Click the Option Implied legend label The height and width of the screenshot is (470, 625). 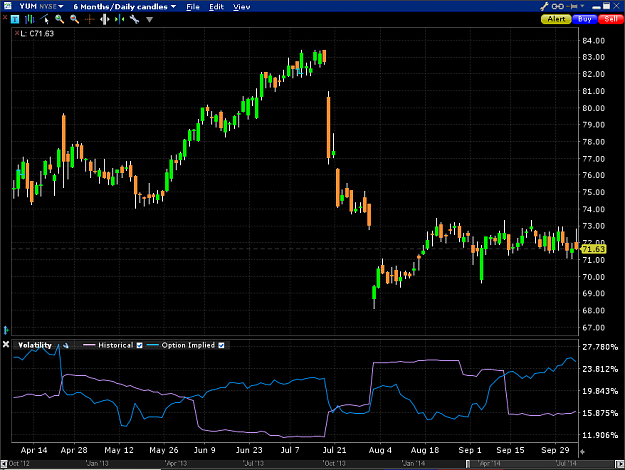pos(188,345)
